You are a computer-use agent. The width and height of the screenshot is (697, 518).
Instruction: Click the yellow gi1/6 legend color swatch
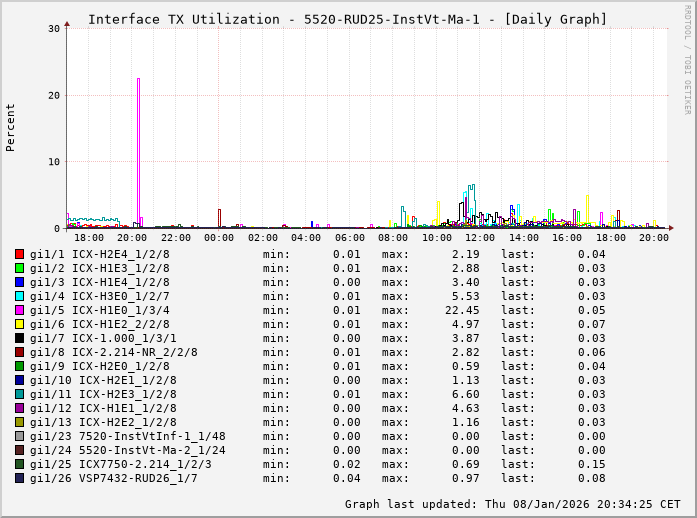coord(20,324)
